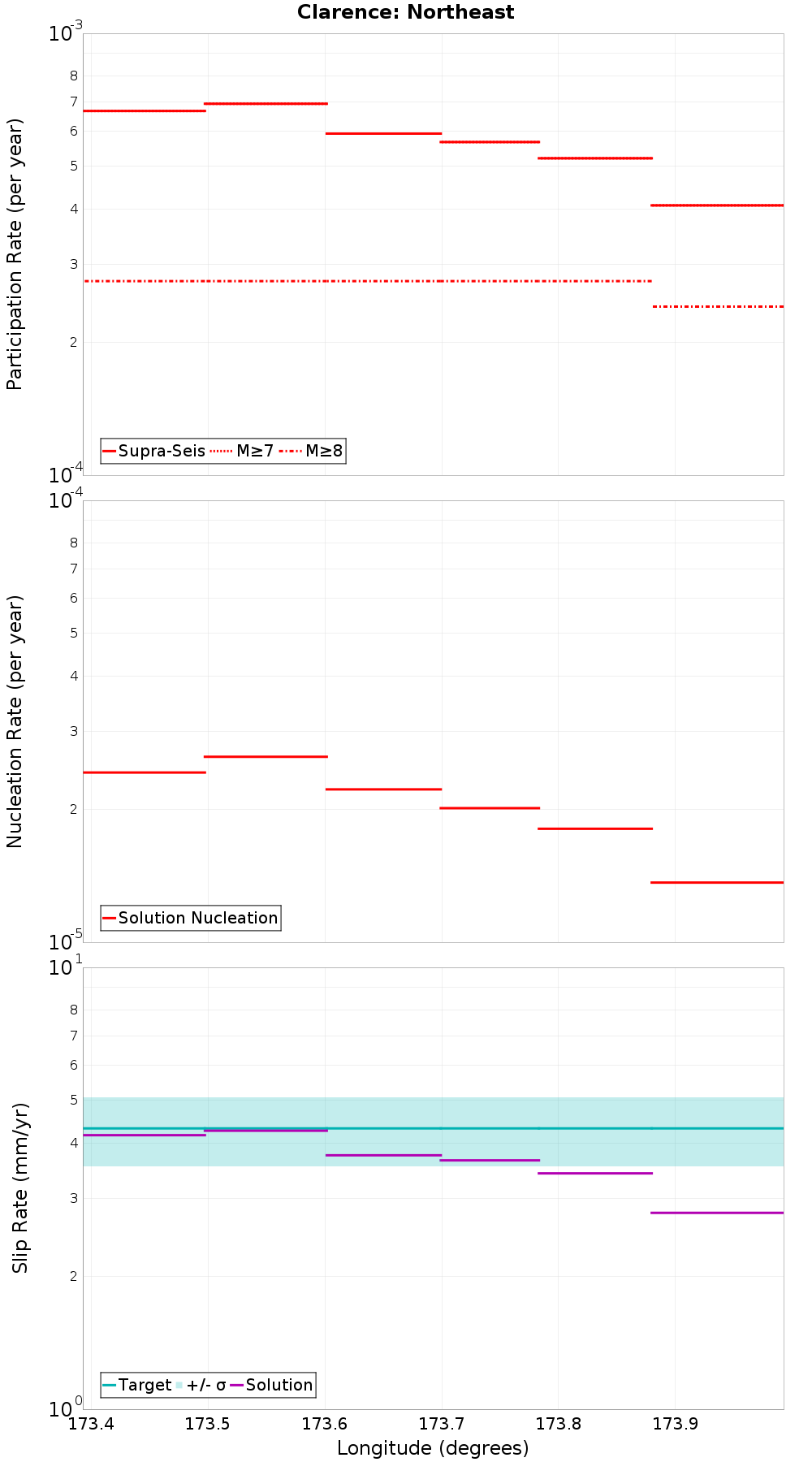The height and width of the screenshot is (1462, 812).
Task: Click the Supra-Seis legend entry
Action: (153, 451)
